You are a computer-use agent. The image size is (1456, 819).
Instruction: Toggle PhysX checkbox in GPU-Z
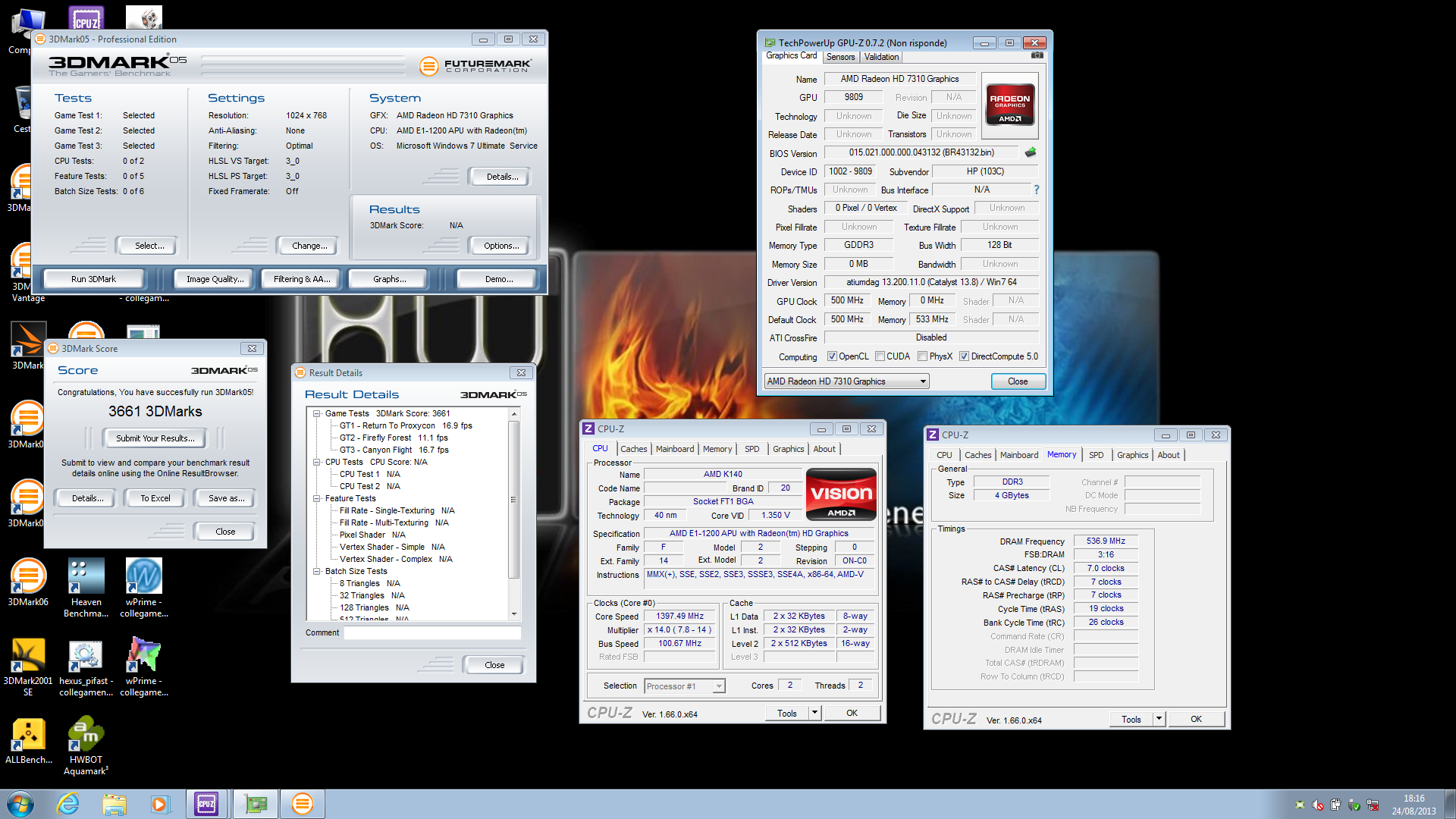coord(922,356)
